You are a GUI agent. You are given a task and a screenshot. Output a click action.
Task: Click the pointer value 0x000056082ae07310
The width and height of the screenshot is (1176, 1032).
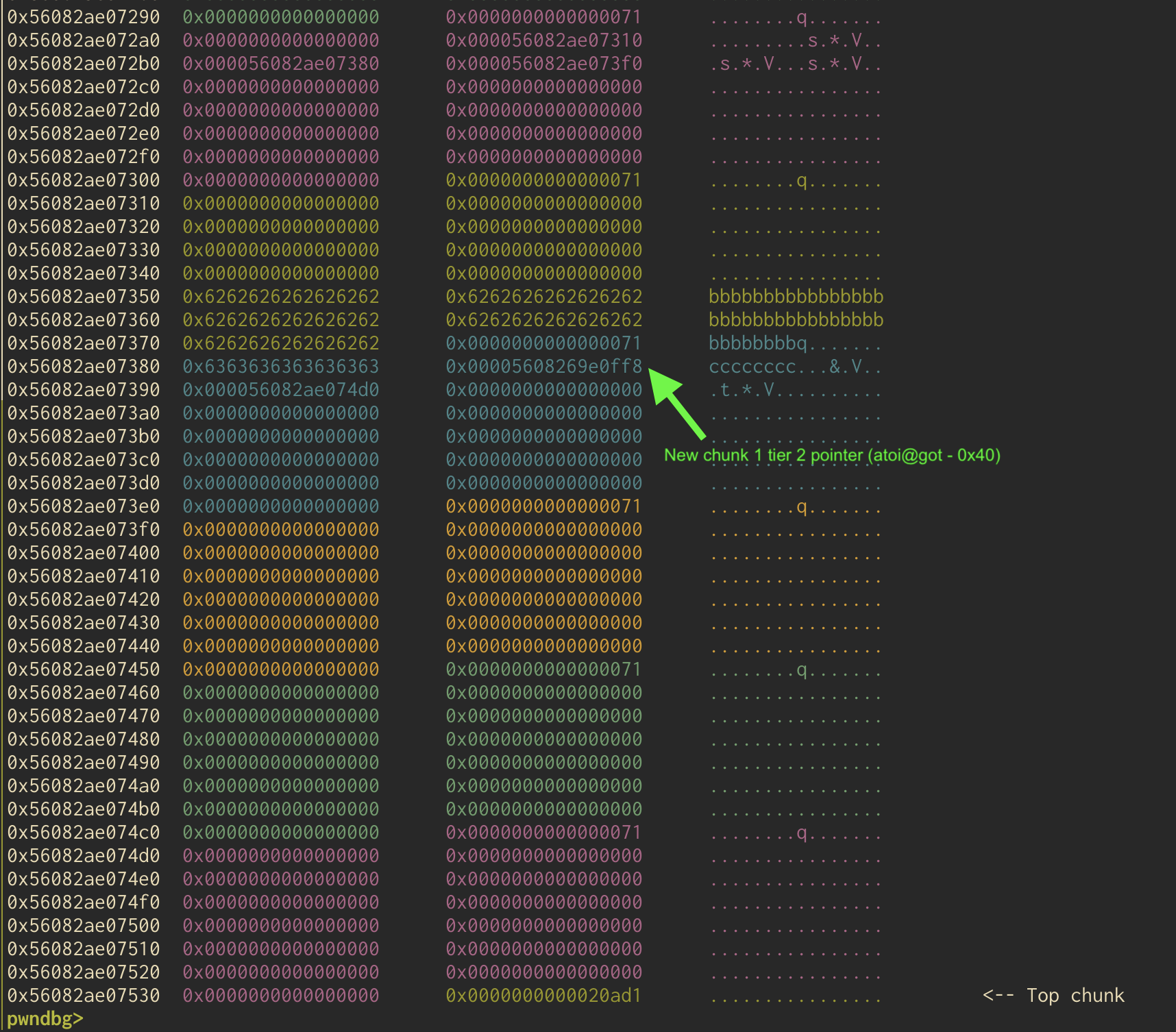[x=543, y=40]
